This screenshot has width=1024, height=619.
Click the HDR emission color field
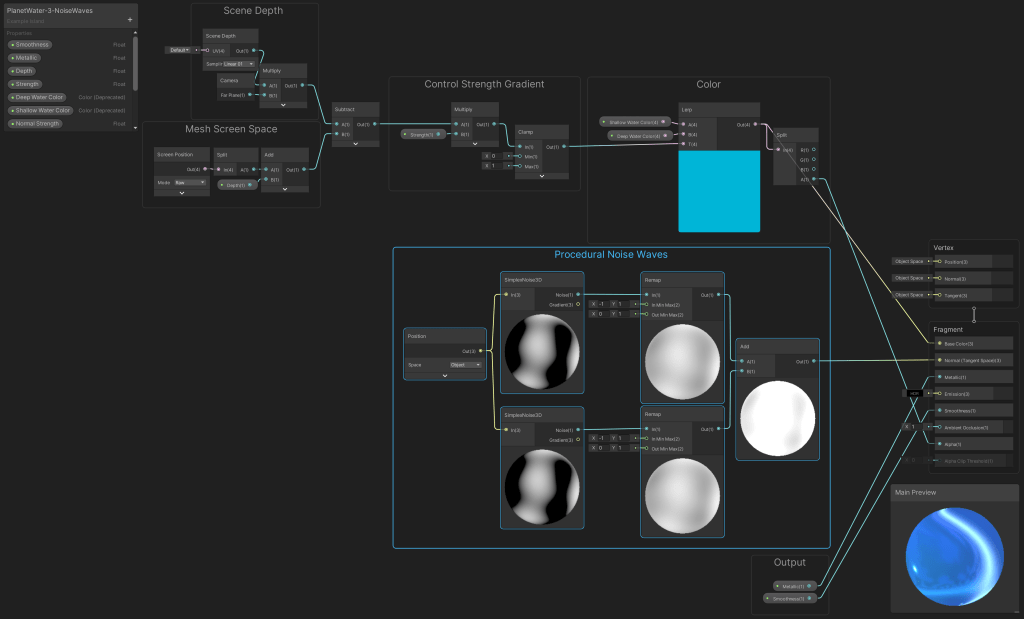click(x=914, y=393)
